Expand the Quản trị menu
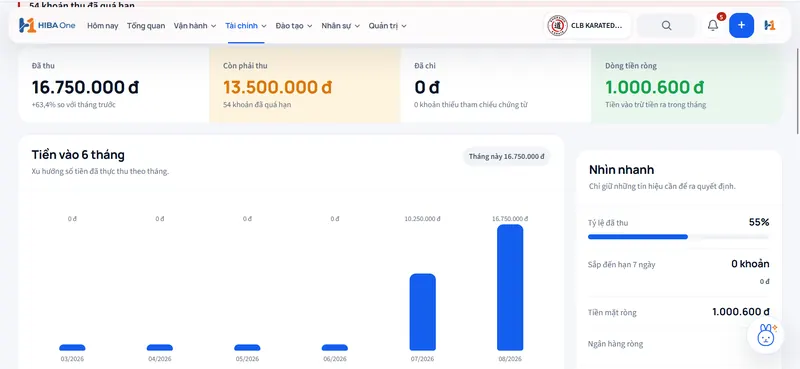The image size is (800, 369). [388, 26]
